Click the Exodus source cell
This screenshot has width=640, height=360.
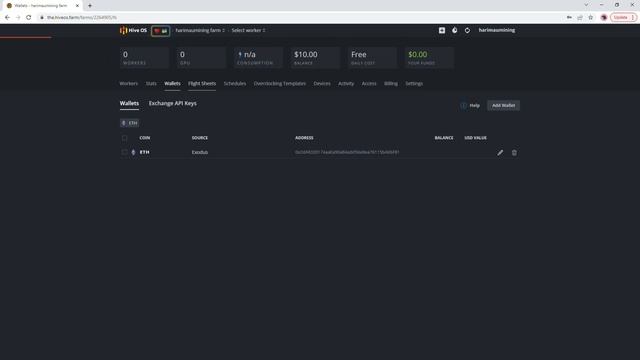[x=200, y=152]
